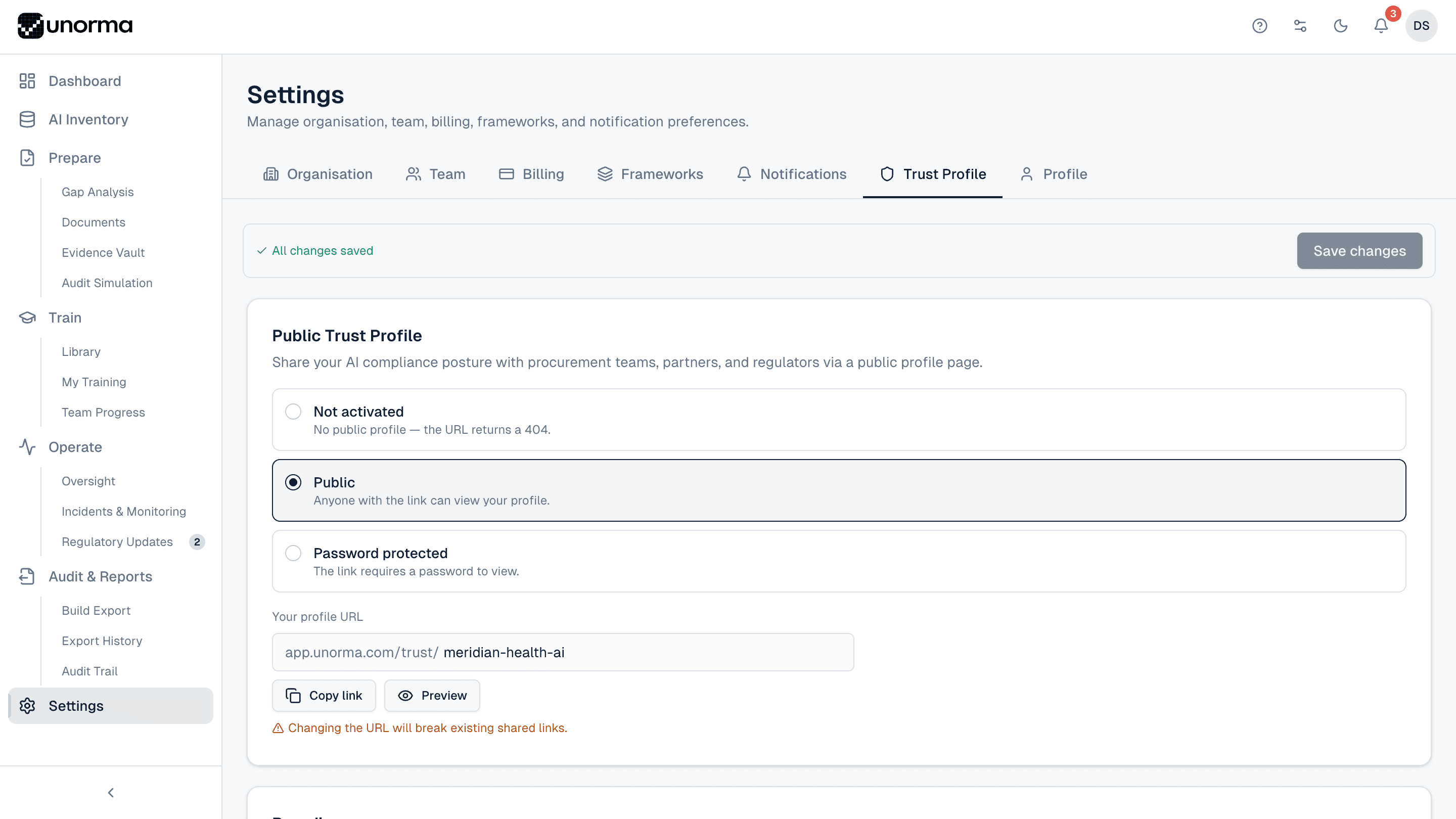Open Audit Simulation in sidebar
Viewport: 1456px width, 819px height.
coord(107,283)
